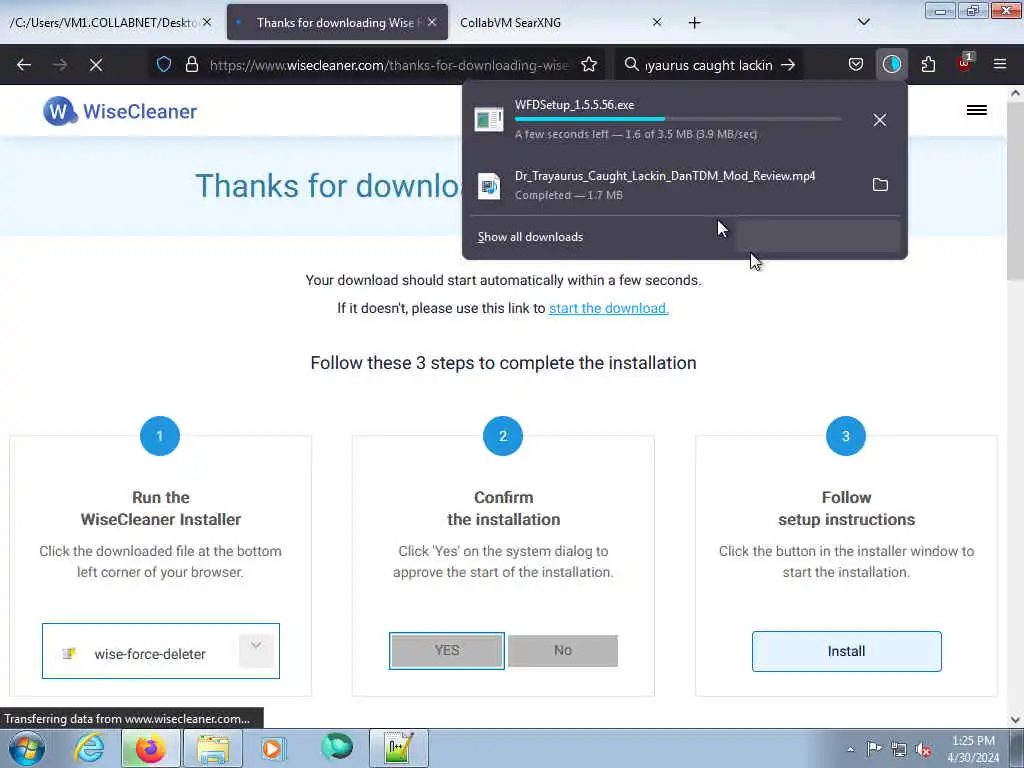1024x768 pixels.
Task: Click download progress bar
Action: [678, 119]
